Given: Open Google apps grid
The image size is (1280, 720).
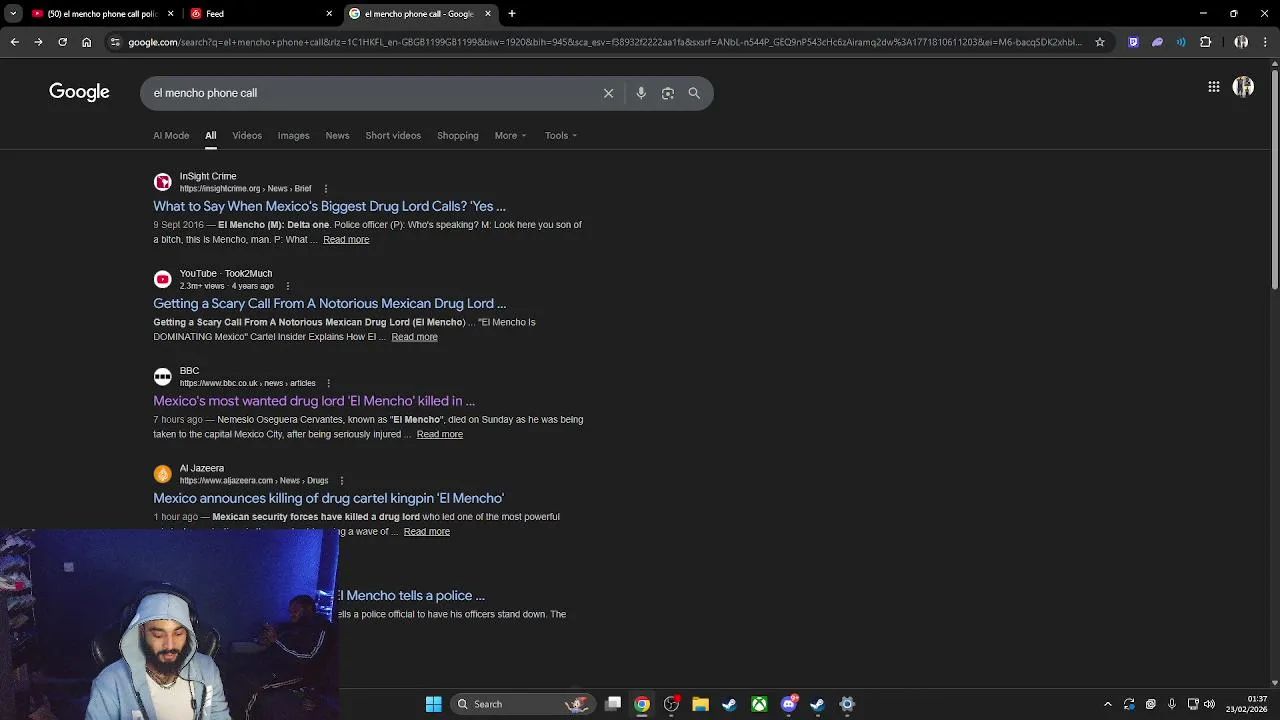Looking at the screenshot, I should (1213, 87).
